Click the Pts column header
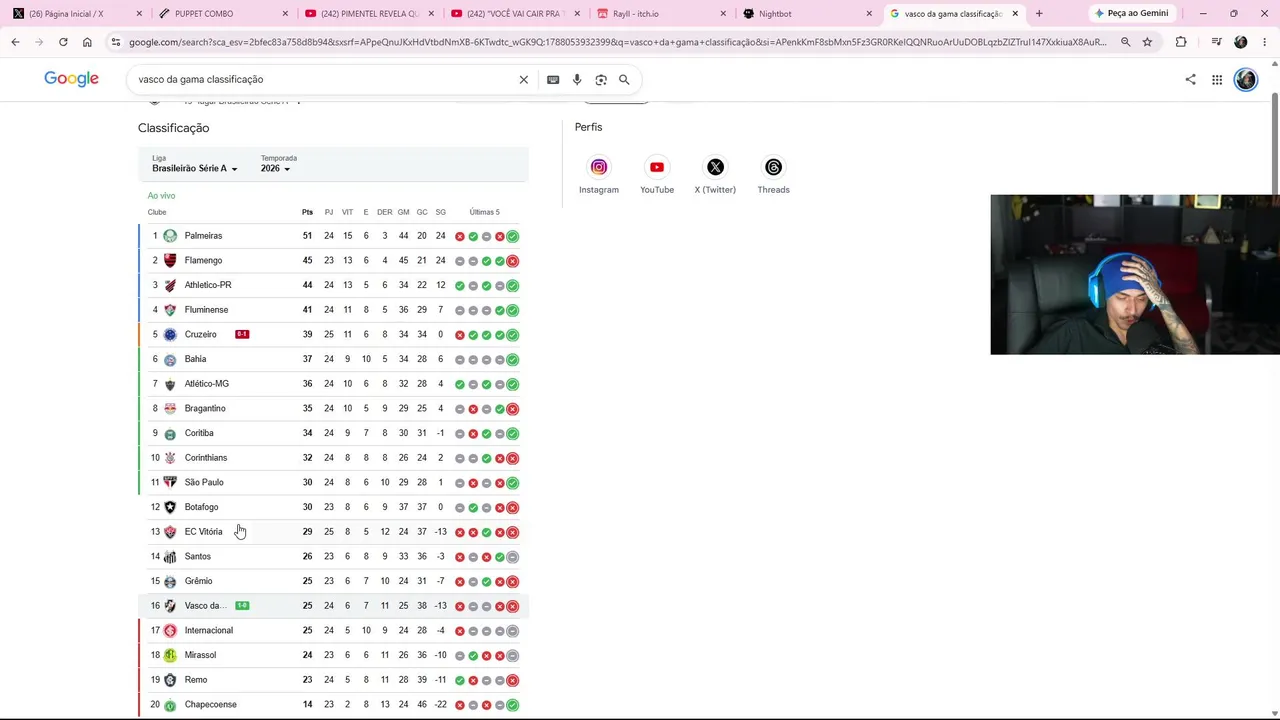 [x=307, y=212]
